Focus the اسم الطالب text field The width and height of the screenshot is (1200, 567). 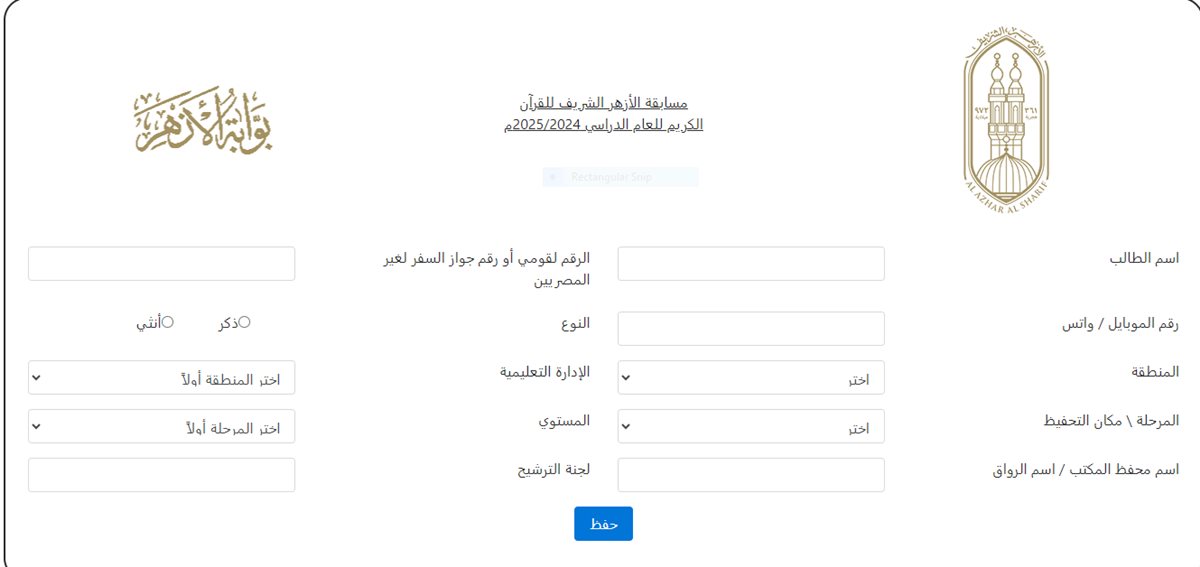(x=751, y=264)
